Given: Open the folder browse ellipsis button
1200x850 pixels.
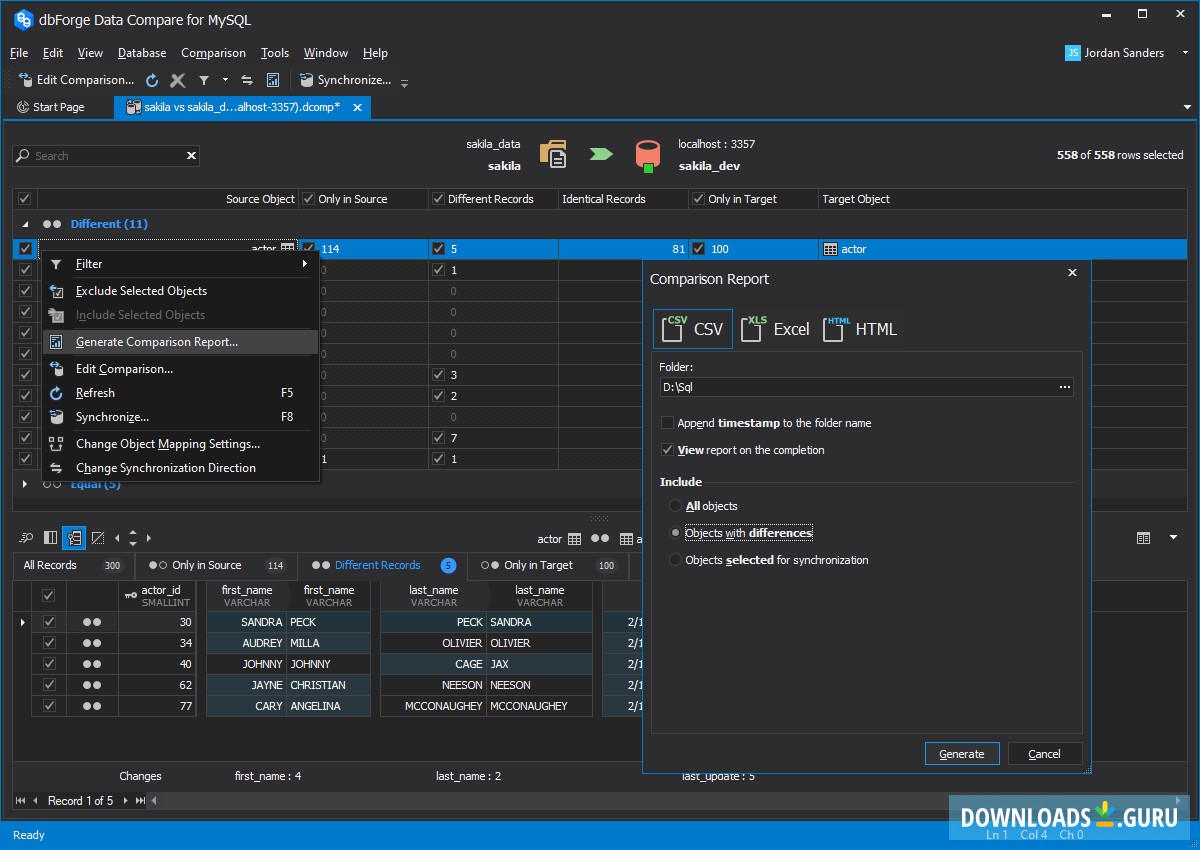Looking at the screenshot, I should [1064, 387].
